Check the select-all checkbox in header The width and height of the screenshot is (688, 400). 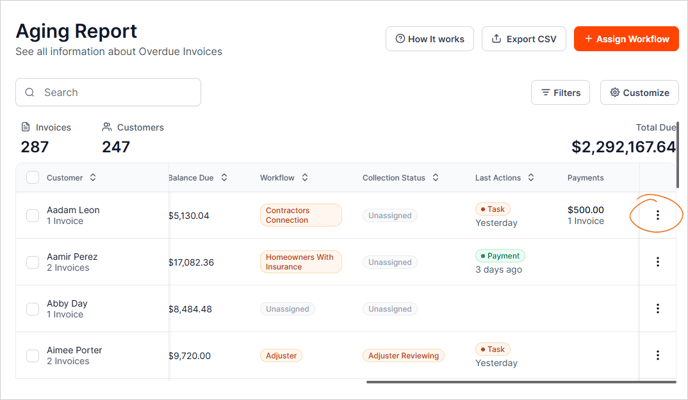[x=32, y=178]
